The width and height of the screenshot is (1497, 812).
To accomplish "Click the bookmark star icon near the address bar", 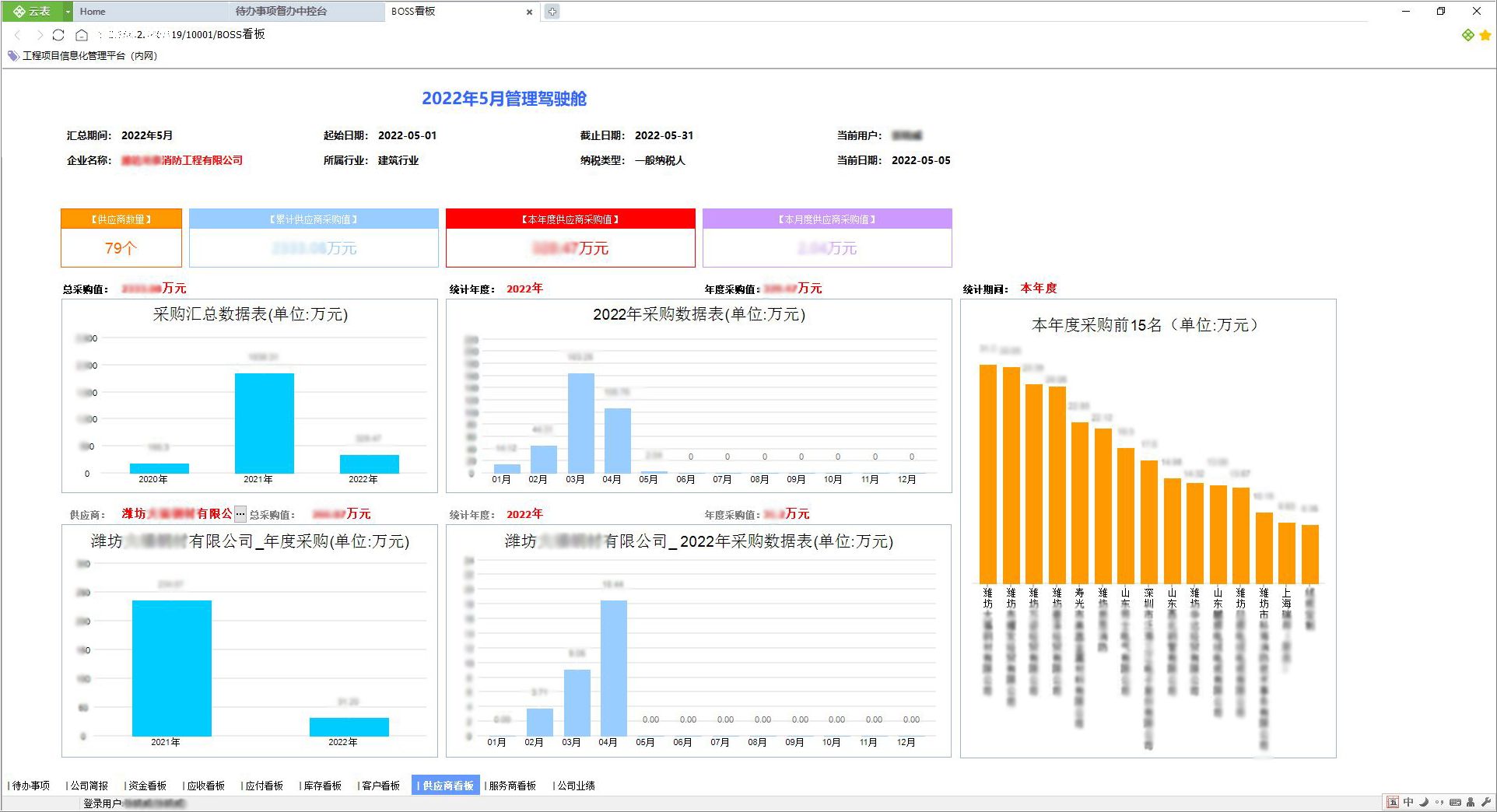I will coord(1484,35).
